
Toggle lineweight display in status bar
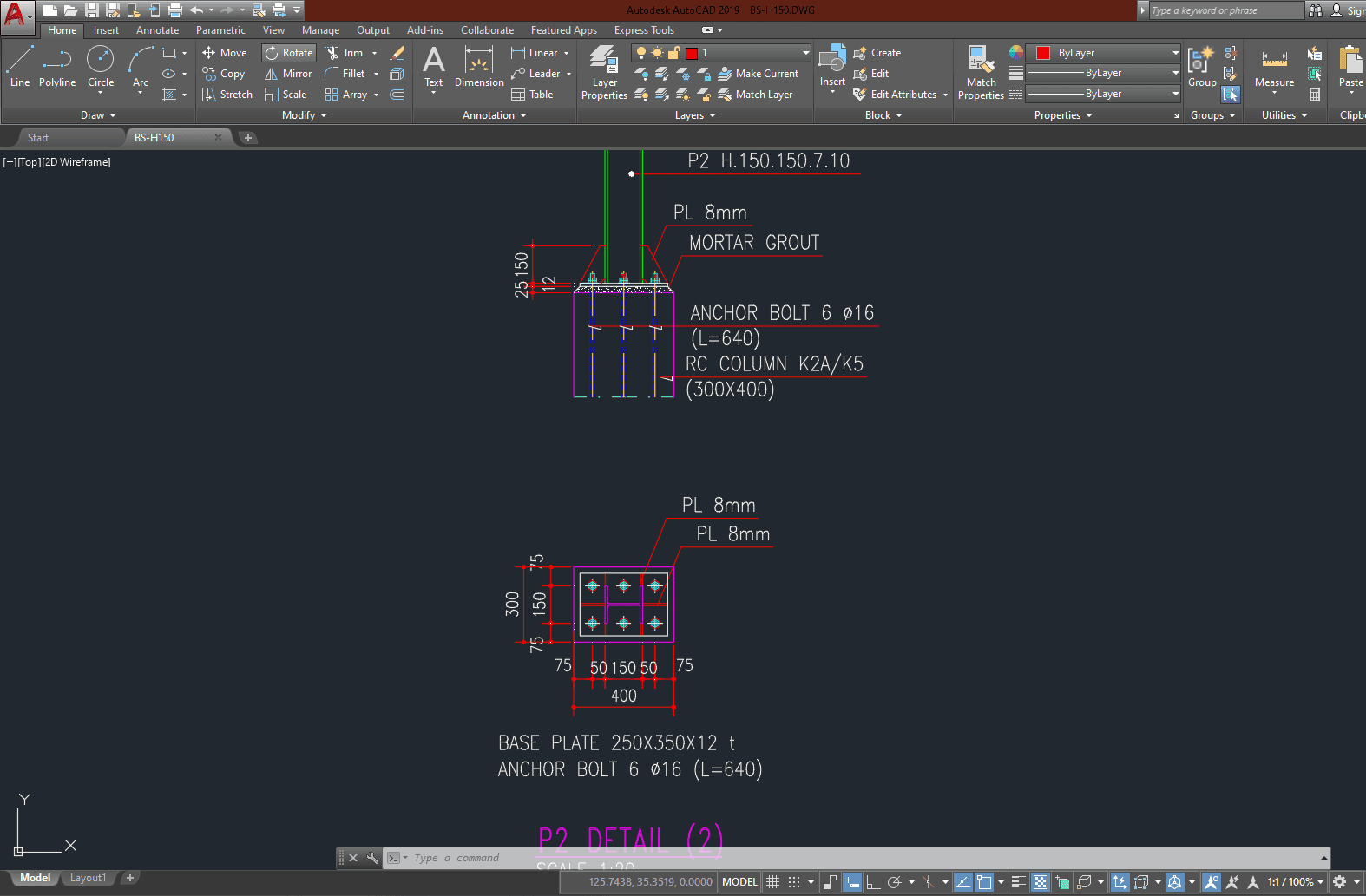(x=1018, y=882)
